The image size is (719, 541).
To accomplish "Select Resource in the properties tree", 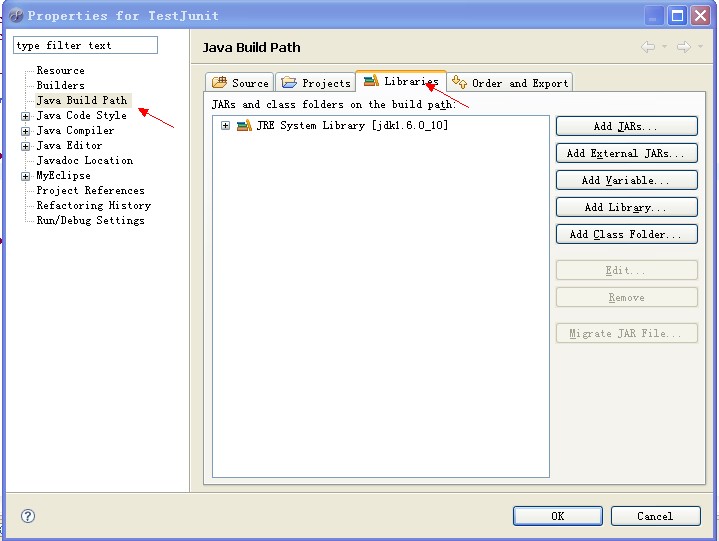I will coord(61,71).
